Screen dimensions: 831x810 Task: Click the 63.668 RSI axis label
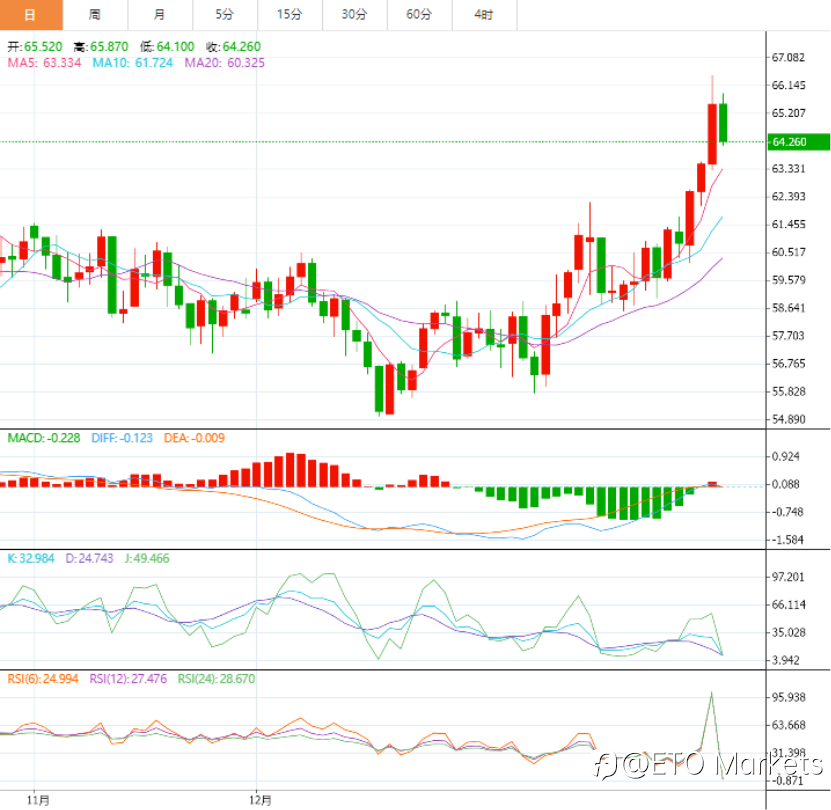tap(789, 725)
